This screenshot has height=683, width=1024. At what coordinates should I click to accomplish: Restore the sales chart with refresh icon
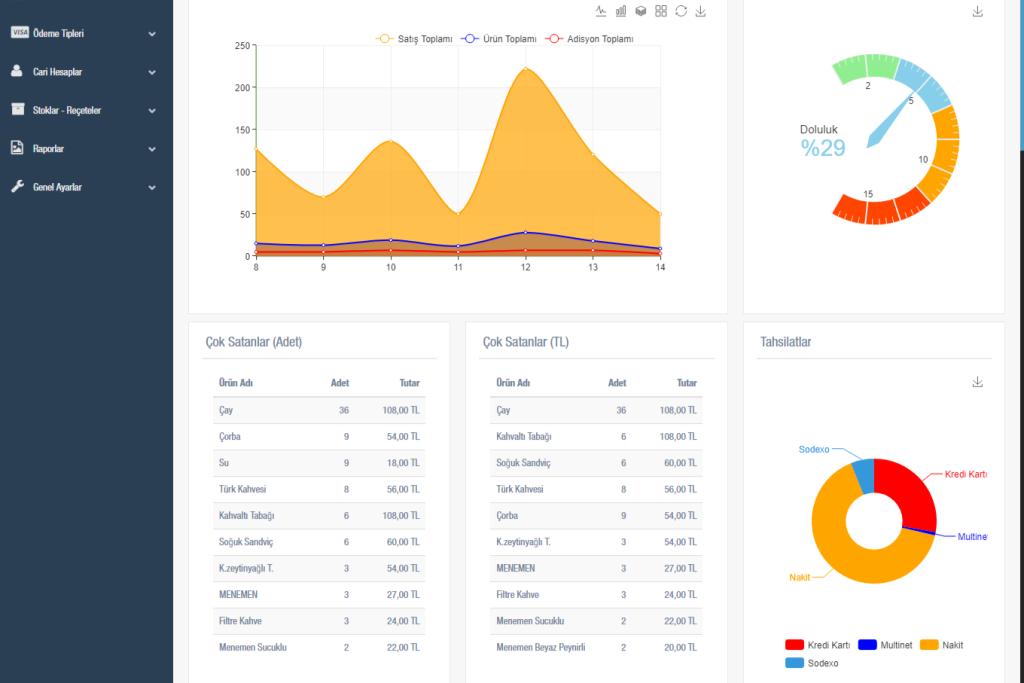pos(681,11)
